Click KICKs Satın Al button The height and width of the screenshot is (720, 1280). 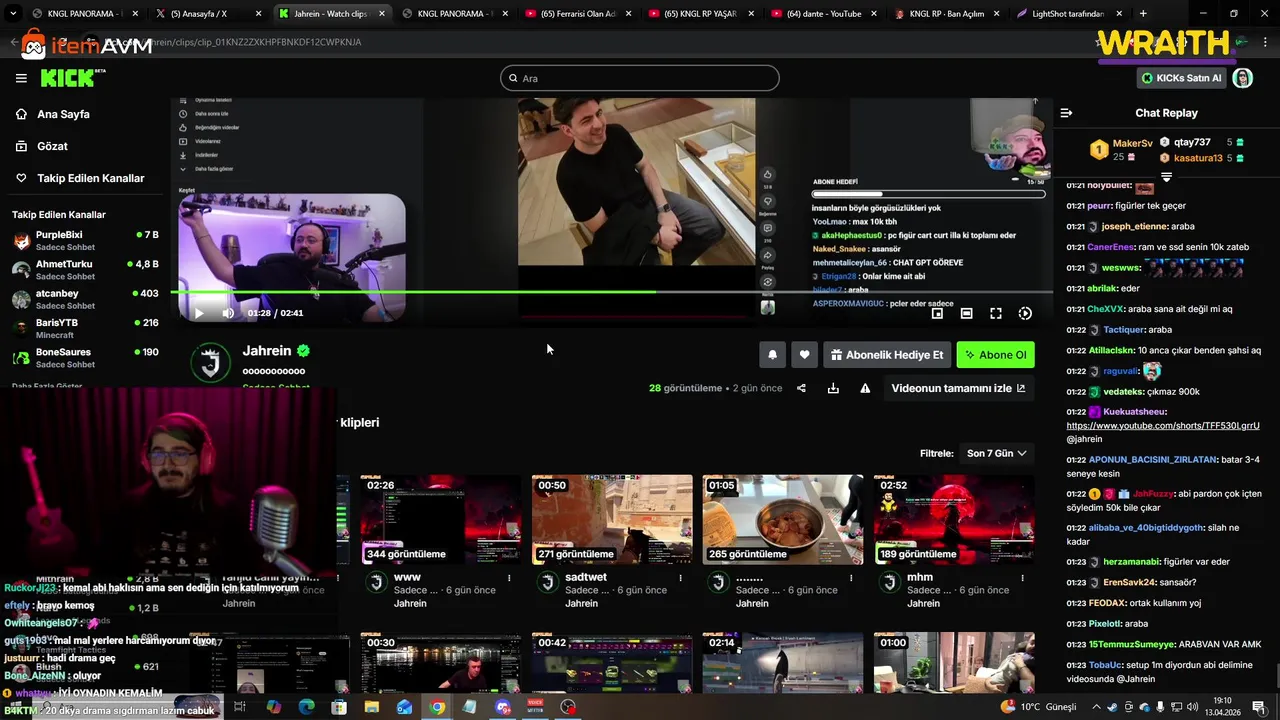coord(1181,78)
